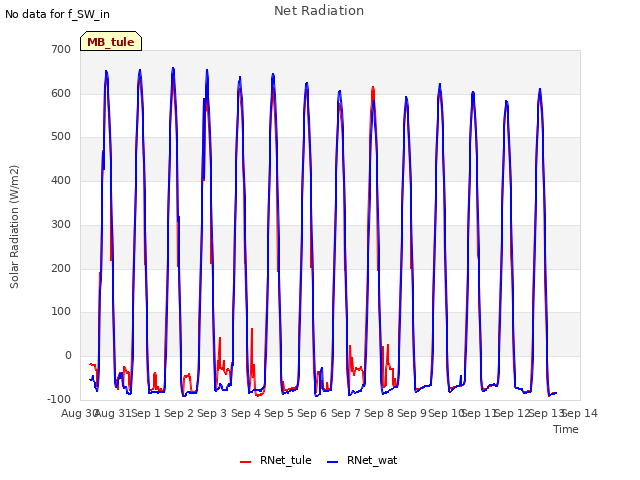Click the MB_tule annotation label
640x480 pixels.
(111, 42)
